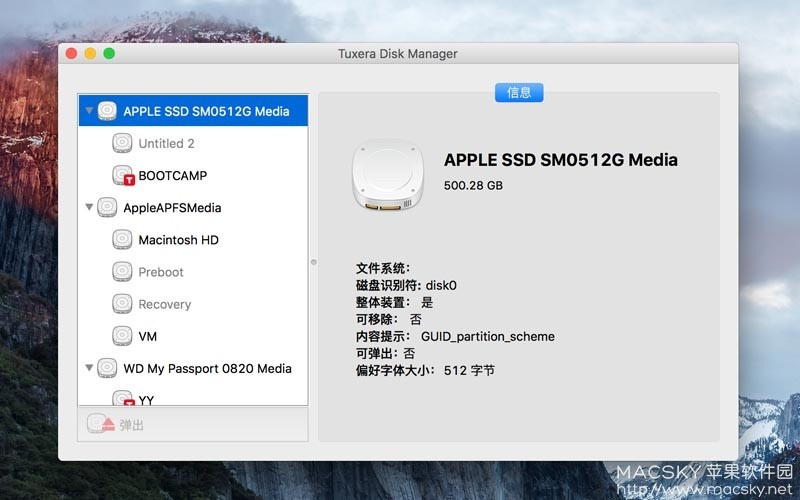Collapse the APPLE SSD SM0512G Media tree

(89, 110)
